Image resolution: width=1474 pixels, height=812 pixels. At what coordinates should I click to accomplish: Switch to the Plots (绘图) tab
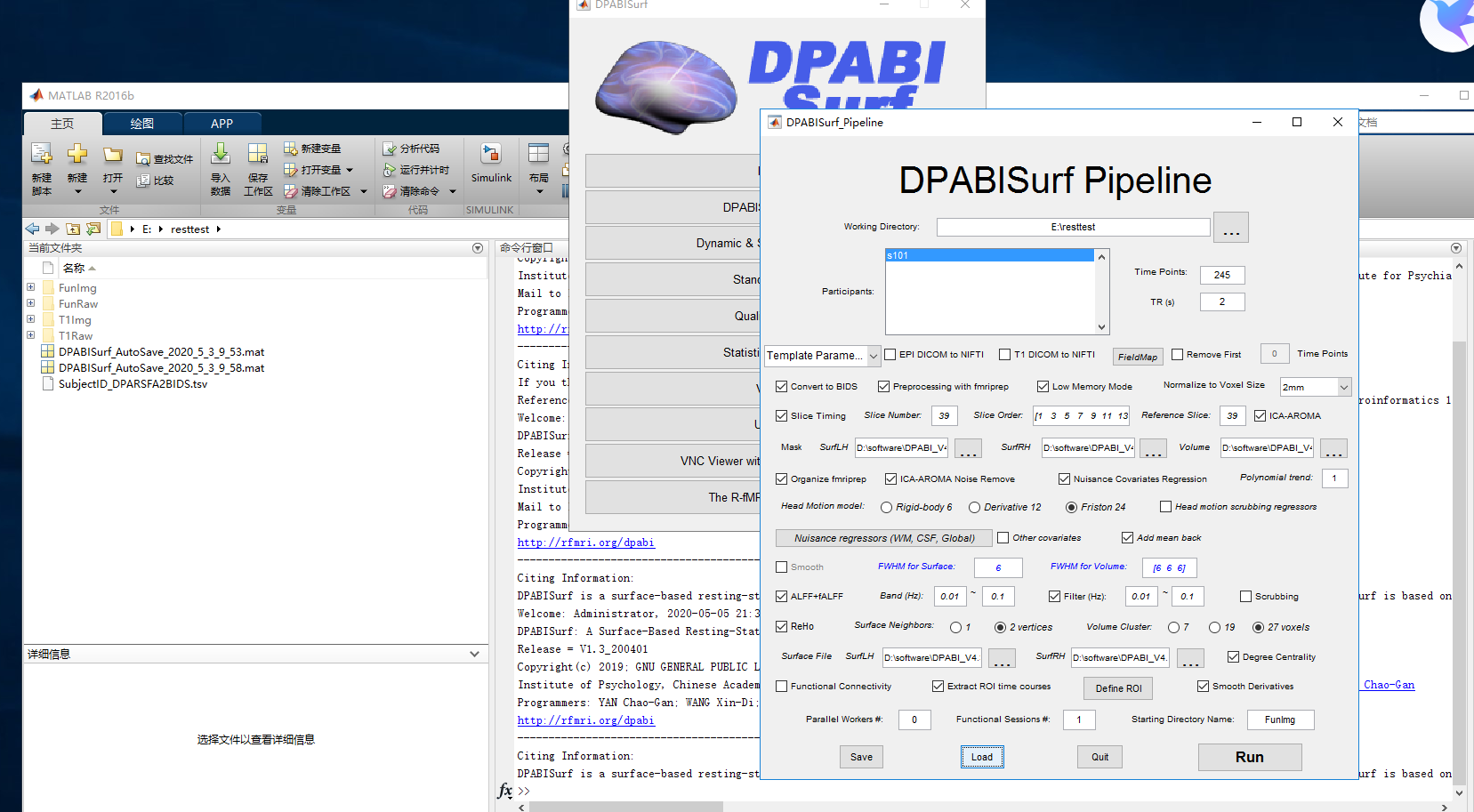[x=142, y=124]
